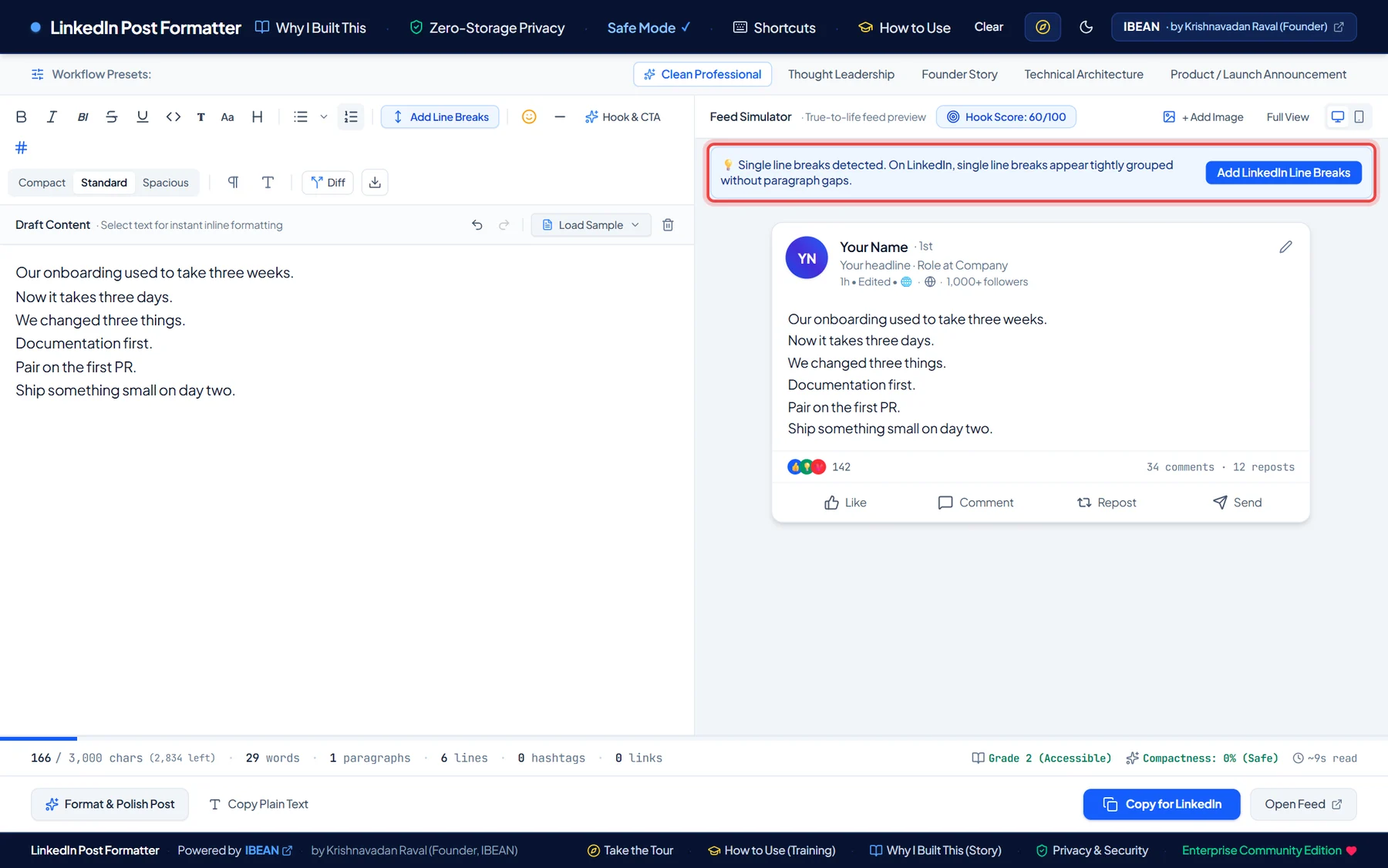Toggle Safe Mode in the header
The image size is (1388, 868).
click(649, 28)
